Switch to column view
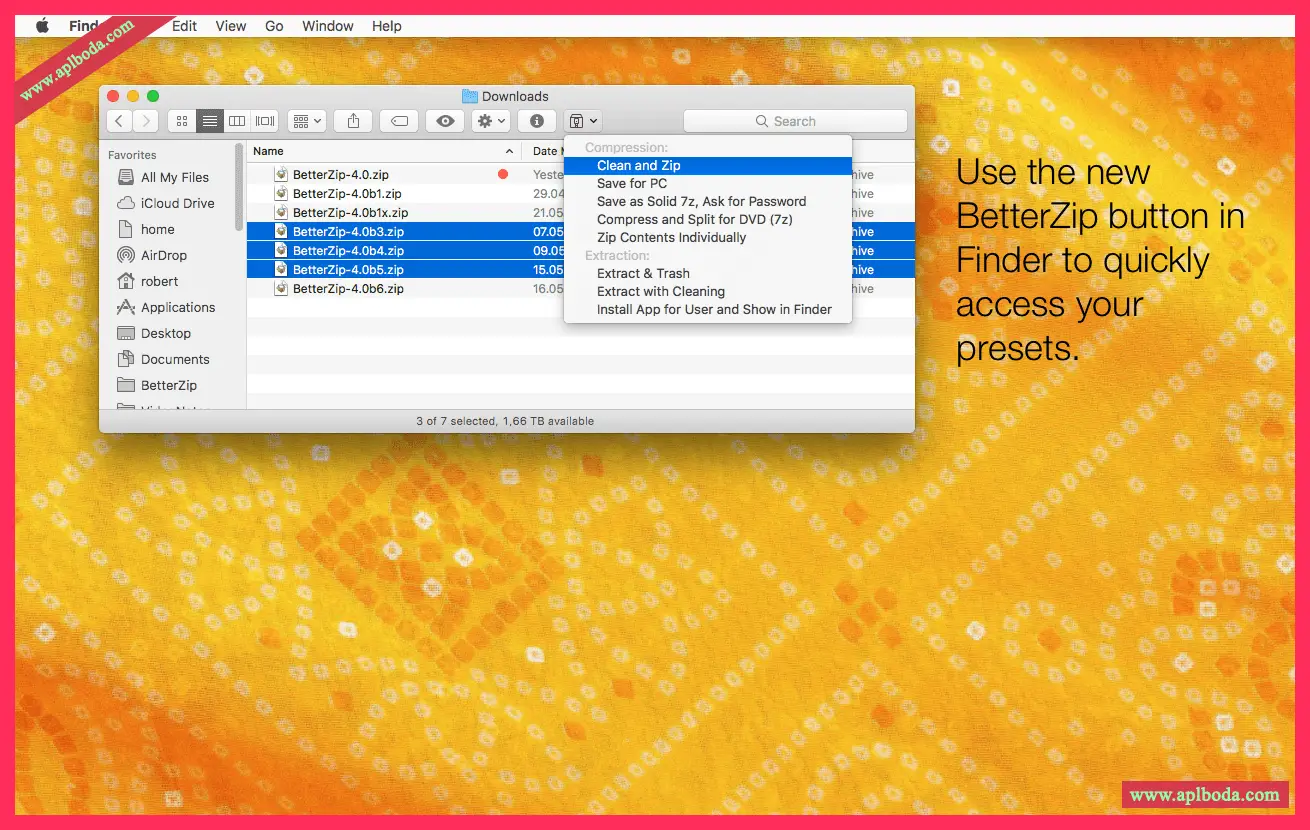Screen dimensions: 1310x830 [x=237, y=121]
